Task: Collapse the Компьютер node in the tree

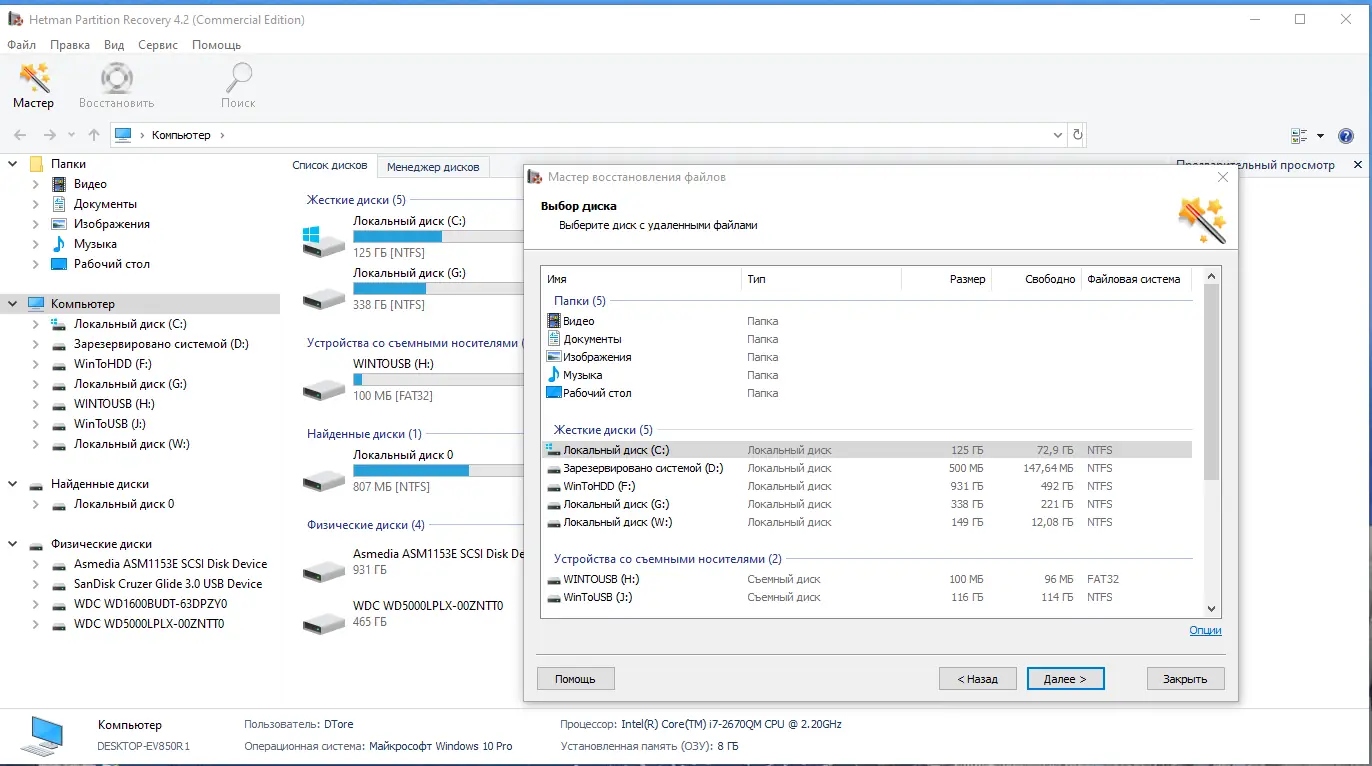Action: 13,304
